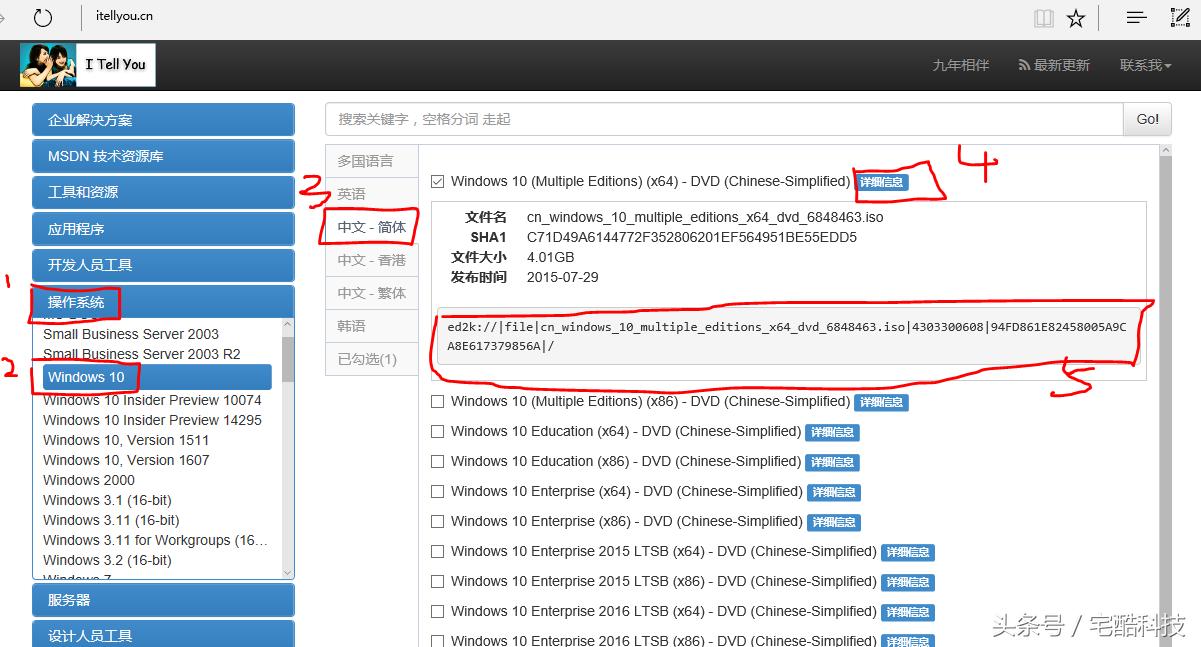1201x647 pixels.
Task: Uncheck Windows 10 (Multiple Editions) x64 DVD
Action: [437, 181]
